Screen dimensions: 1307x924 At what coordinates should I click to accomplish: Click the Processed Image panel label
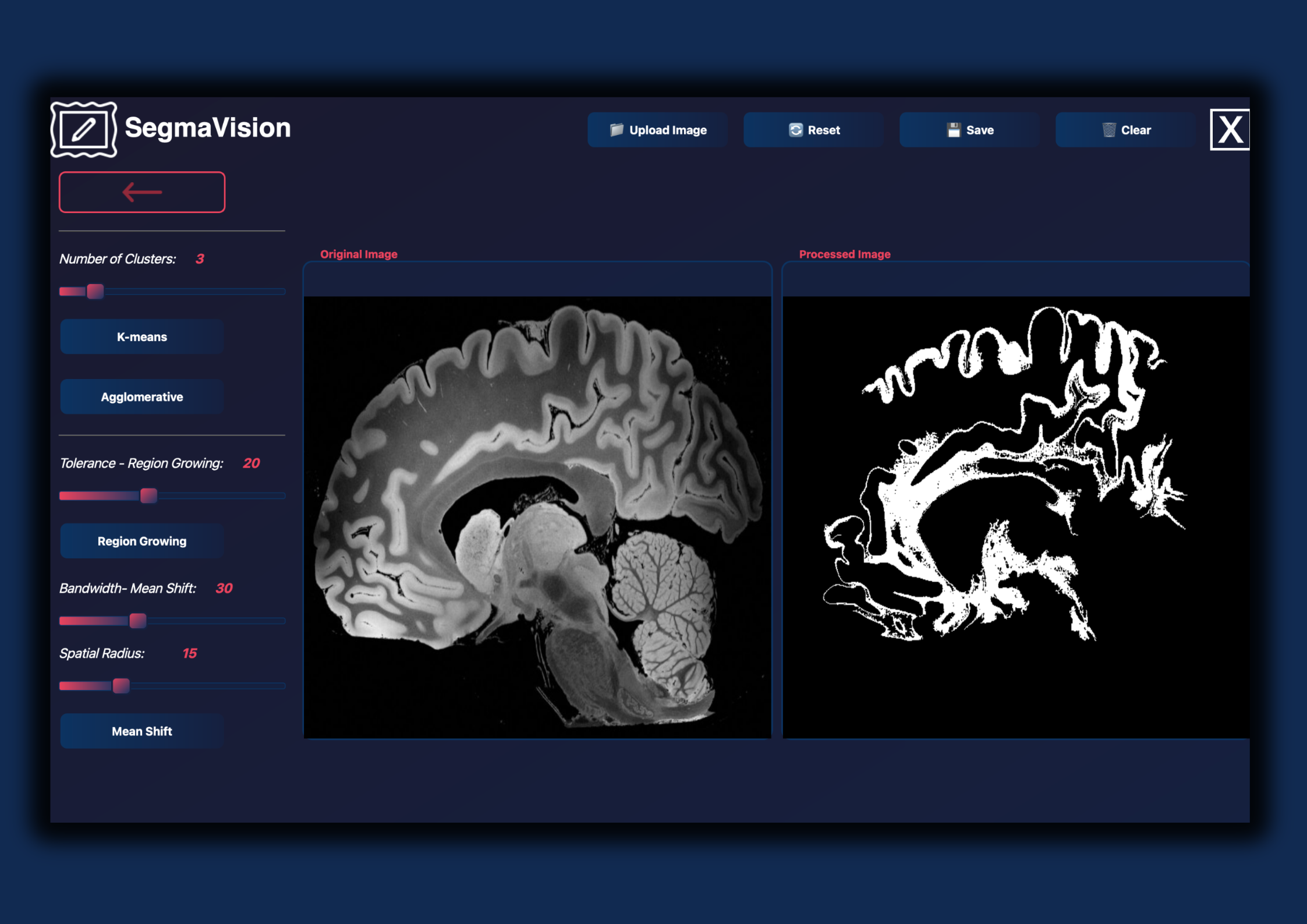click(x=844, y=254)
